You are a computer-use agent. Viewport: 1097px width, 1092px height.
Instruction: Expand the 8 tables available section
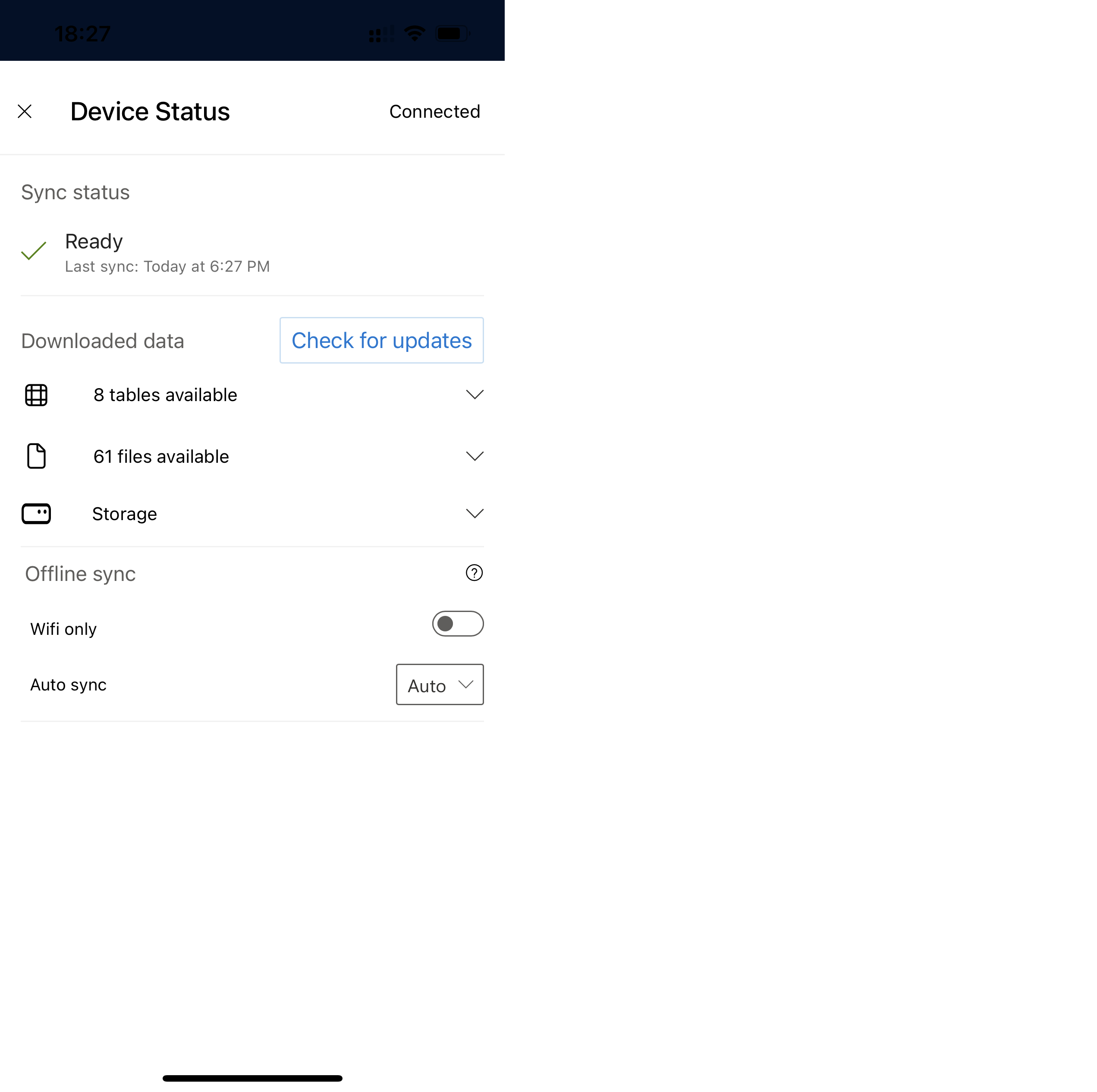475,394
